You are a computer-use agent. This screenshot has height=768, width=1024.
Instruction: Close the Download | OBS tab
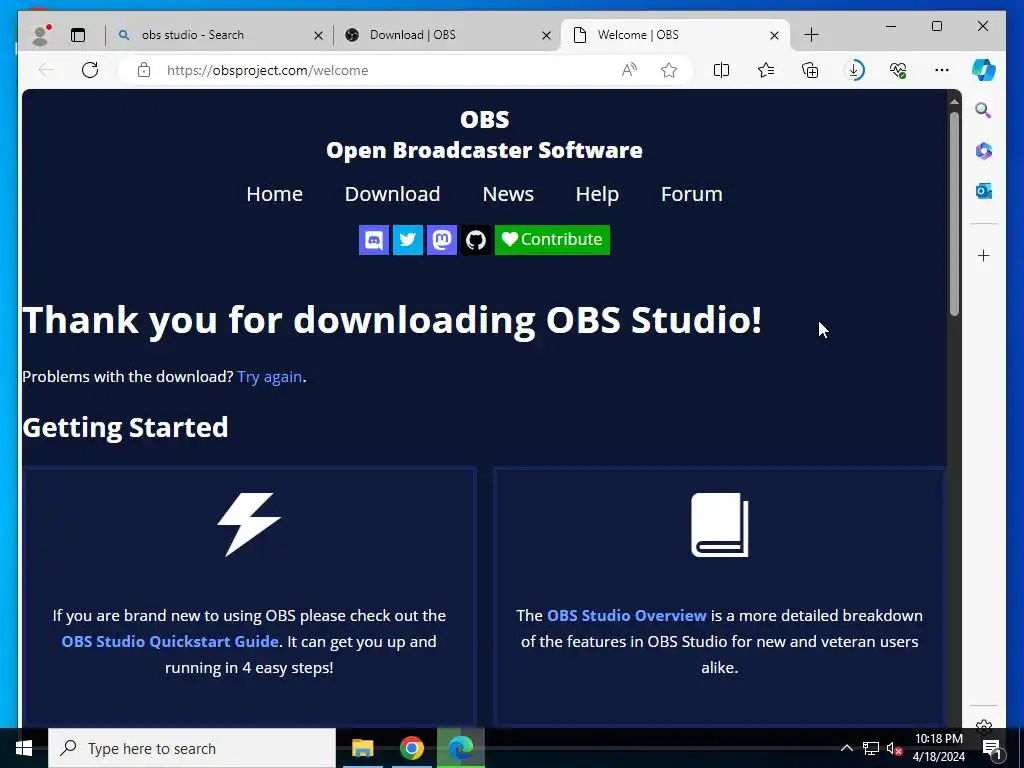(x=546, y=35)
